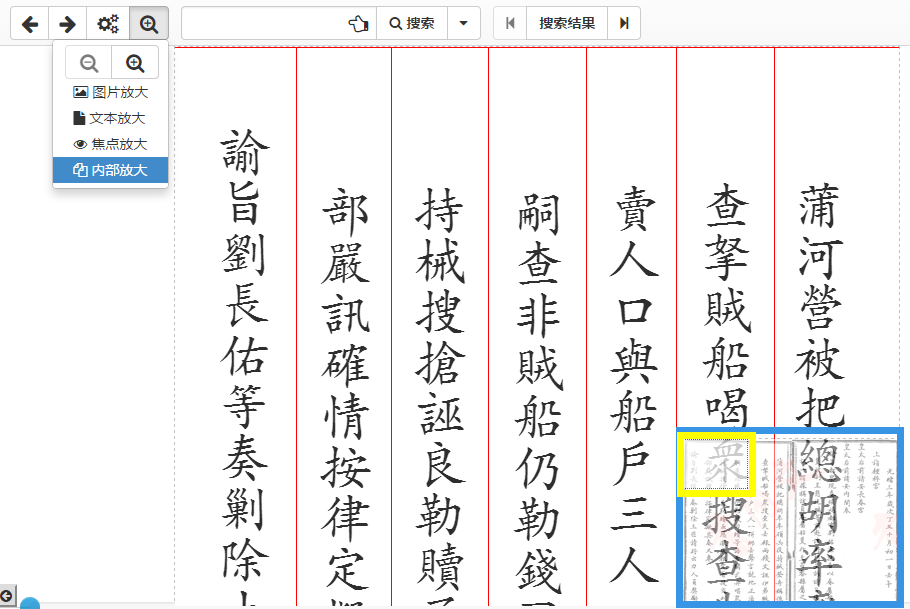Open the search options dropdown arrow
Image resolution: width=910 pixels, height=609 pixels.
click(x=463, y=24)
